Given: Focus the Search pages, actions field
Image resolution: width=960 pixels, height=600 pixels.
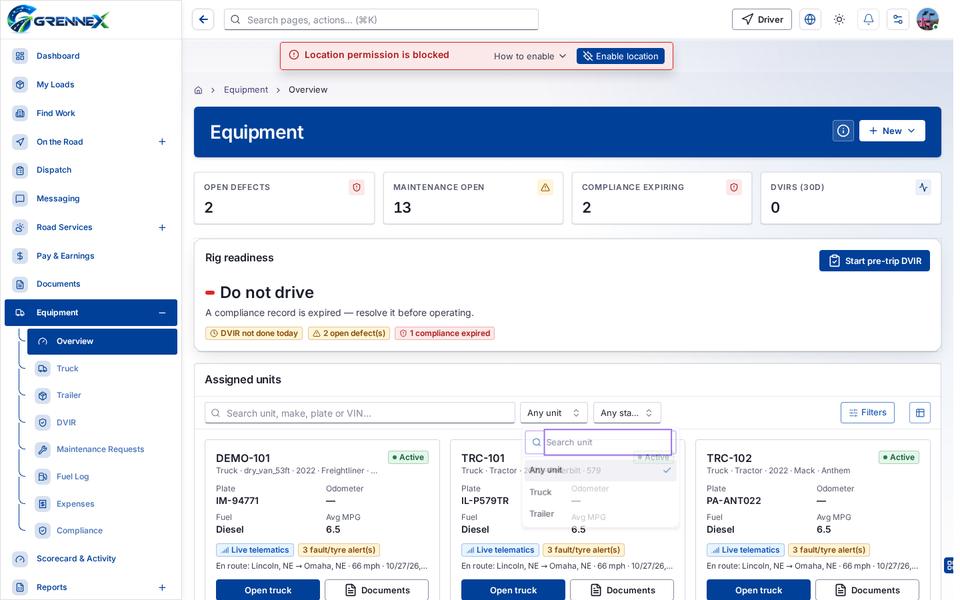Looking at the screenshot, I should 381,20.
